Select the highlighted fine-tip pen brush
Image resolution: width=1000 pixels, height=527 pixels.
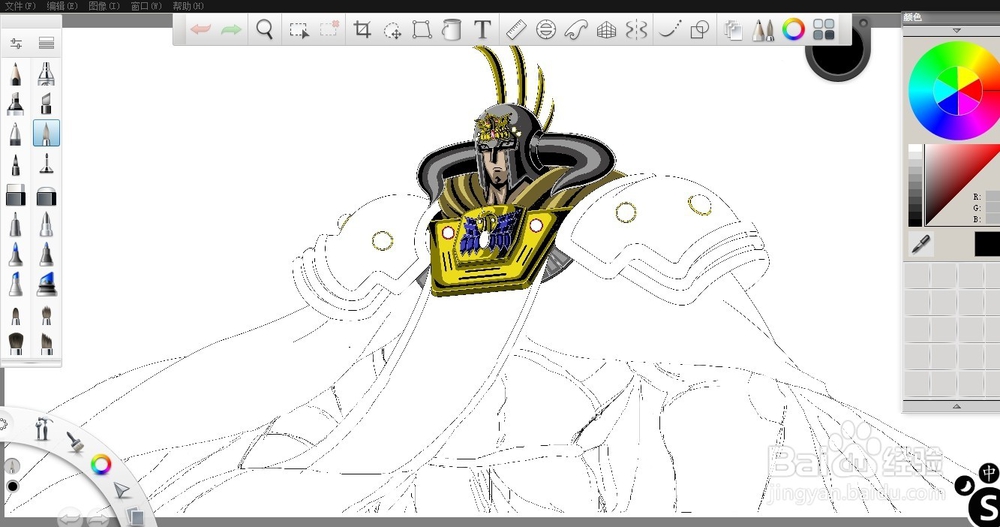tap(46, 133)
